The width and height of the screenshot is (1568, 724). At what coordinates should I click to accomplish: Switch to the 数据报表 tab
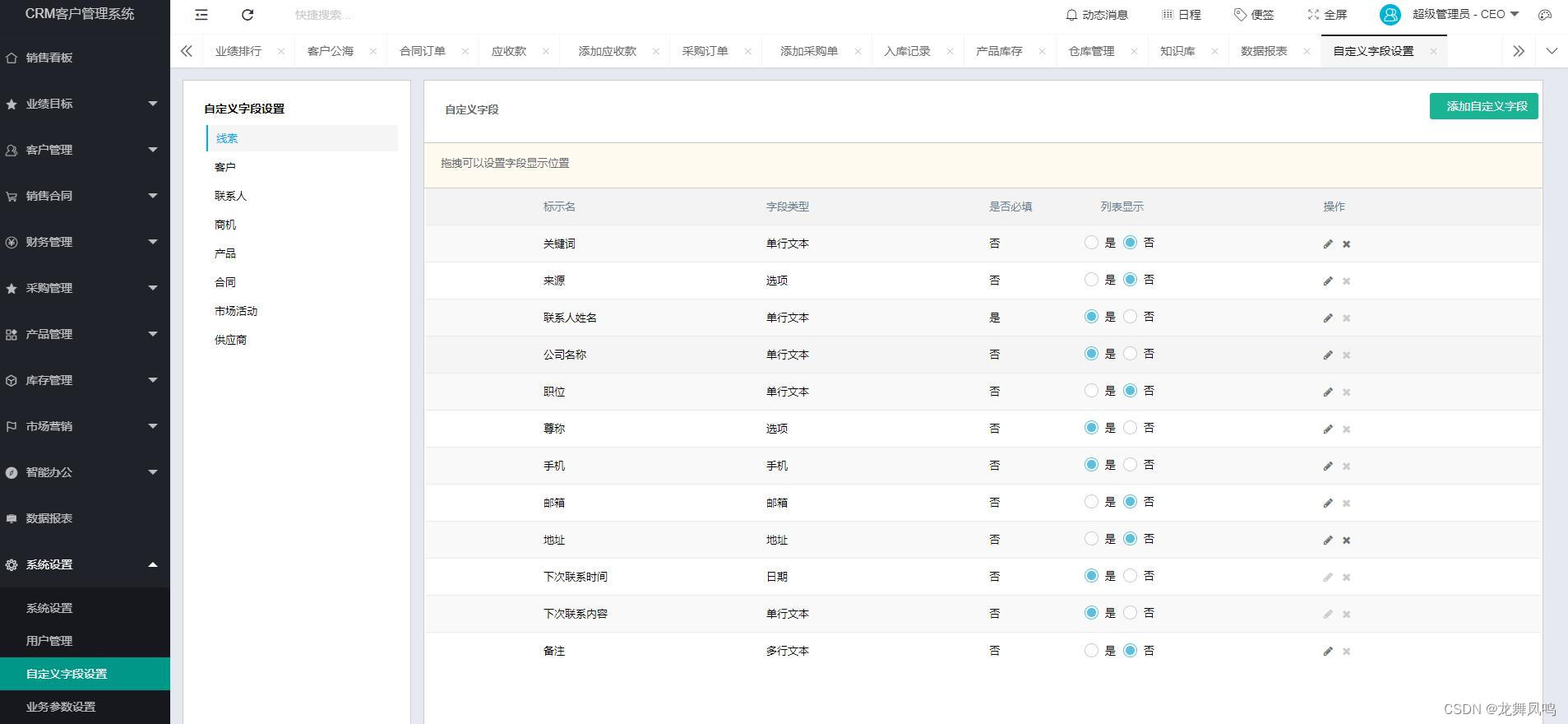[1264, 51]
